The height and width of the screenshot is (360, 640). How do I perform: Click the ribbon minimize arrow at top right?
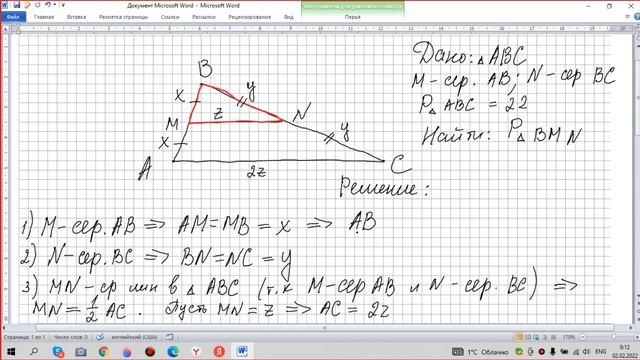[x=628, y=17]
